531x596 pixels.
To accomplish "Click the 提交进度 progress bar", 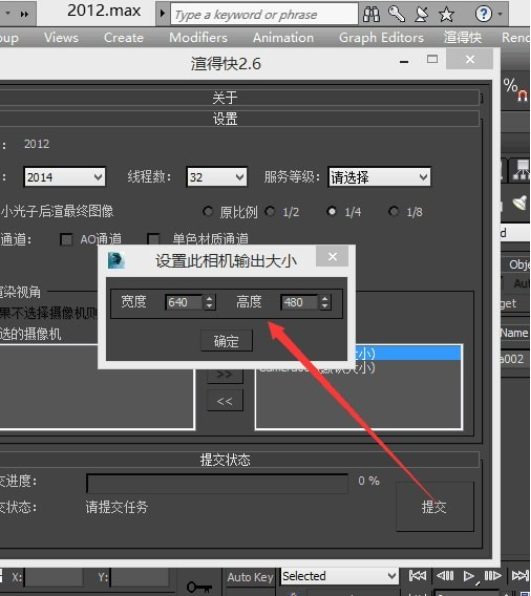I will pos(217,483).
